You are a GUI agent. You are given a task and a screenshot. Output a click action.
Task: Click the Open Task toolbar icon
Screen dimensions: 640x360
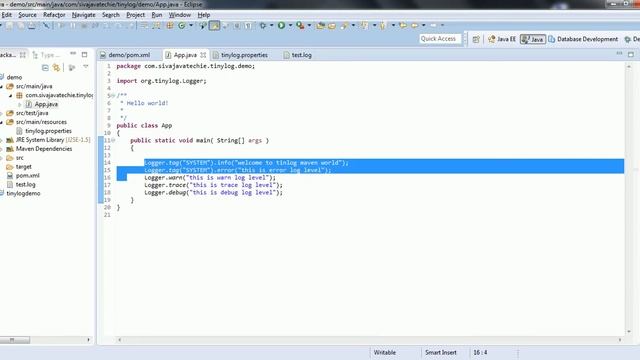click(332, 25)
